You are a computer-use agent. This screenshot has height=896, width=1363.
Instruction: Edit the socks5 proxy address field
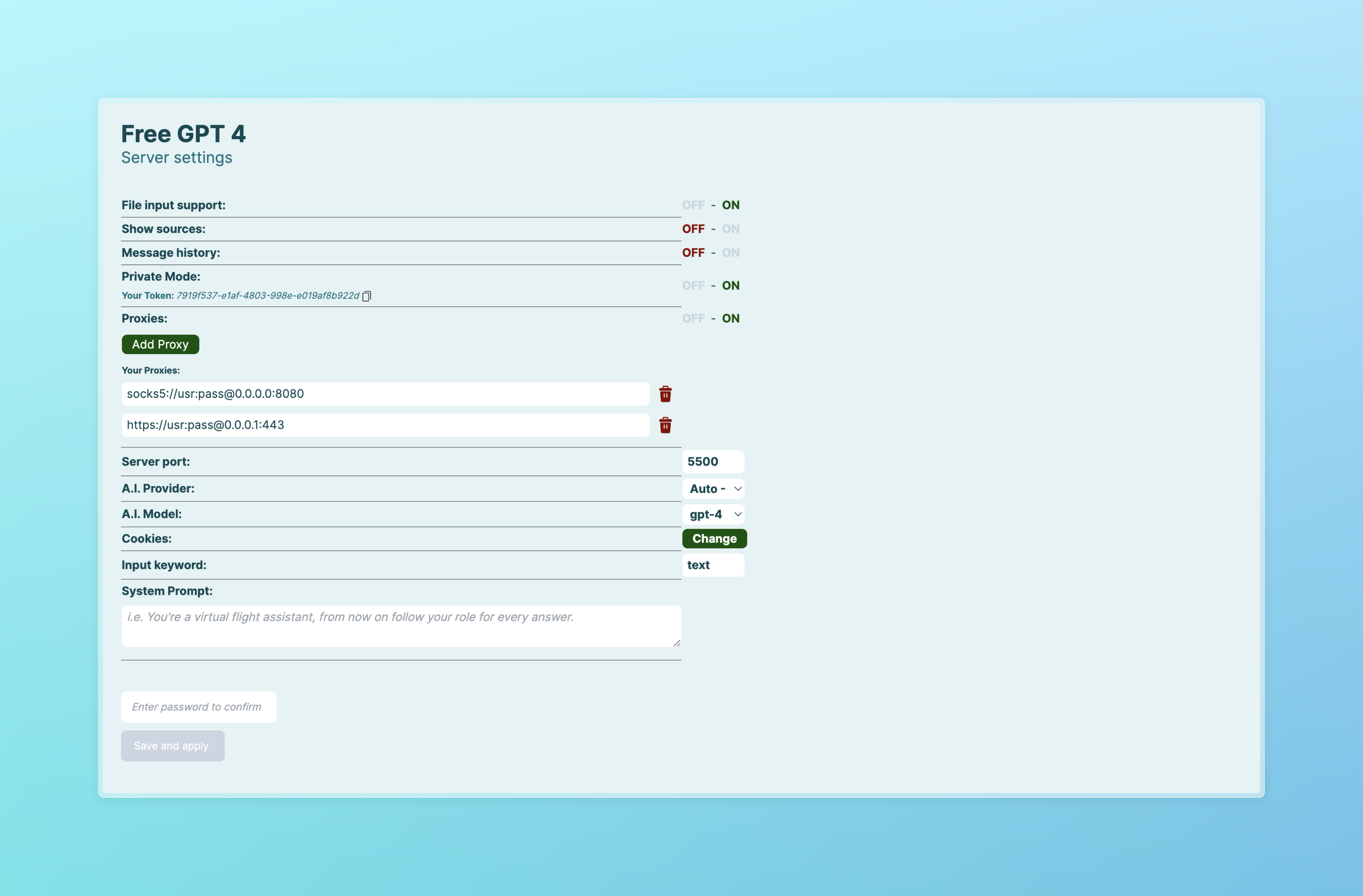[385, 394]
